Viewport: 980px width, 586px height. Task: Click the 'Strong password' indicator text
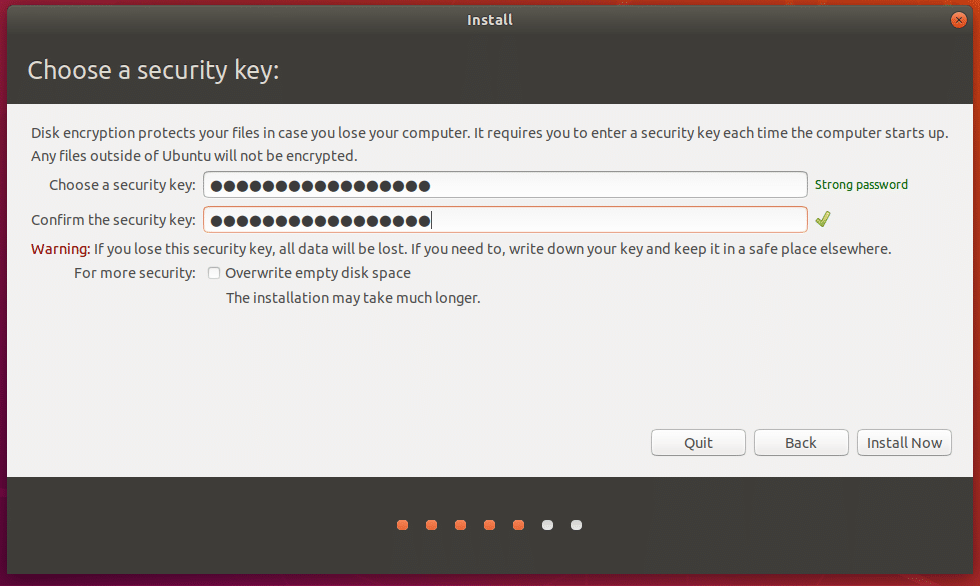pyautogui.click(x=861, y=185)
